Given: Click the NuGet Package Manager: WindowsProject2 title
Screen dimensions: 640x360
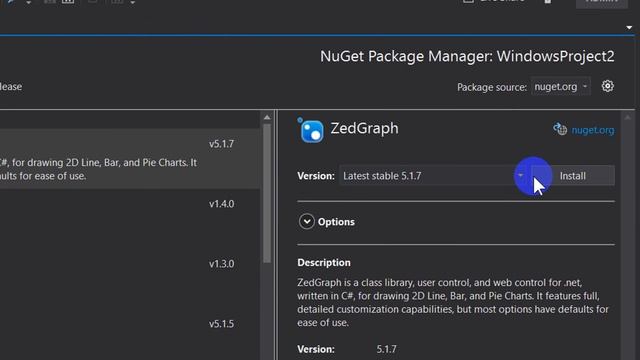Looking at the screenshot, I should click(x=467, y=56).
